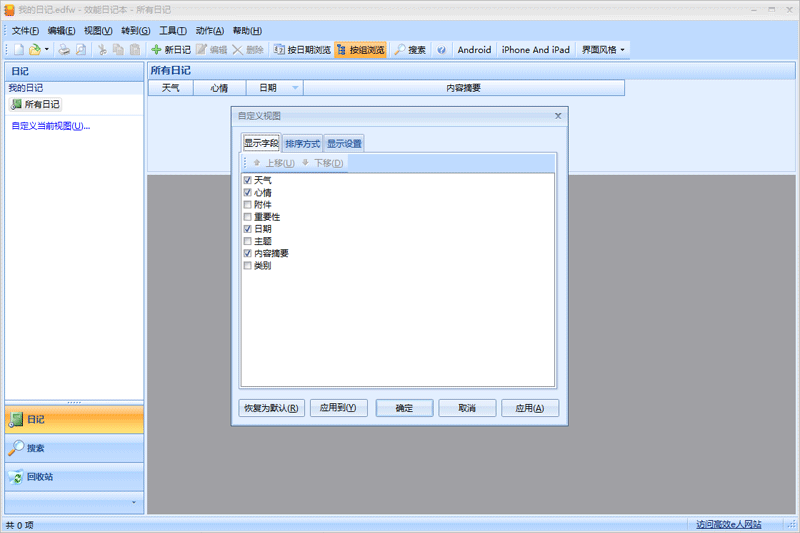This screenshot has height=533, width=800.
Task: Click the paste clipboard icon
Action: tap(135, 49)
